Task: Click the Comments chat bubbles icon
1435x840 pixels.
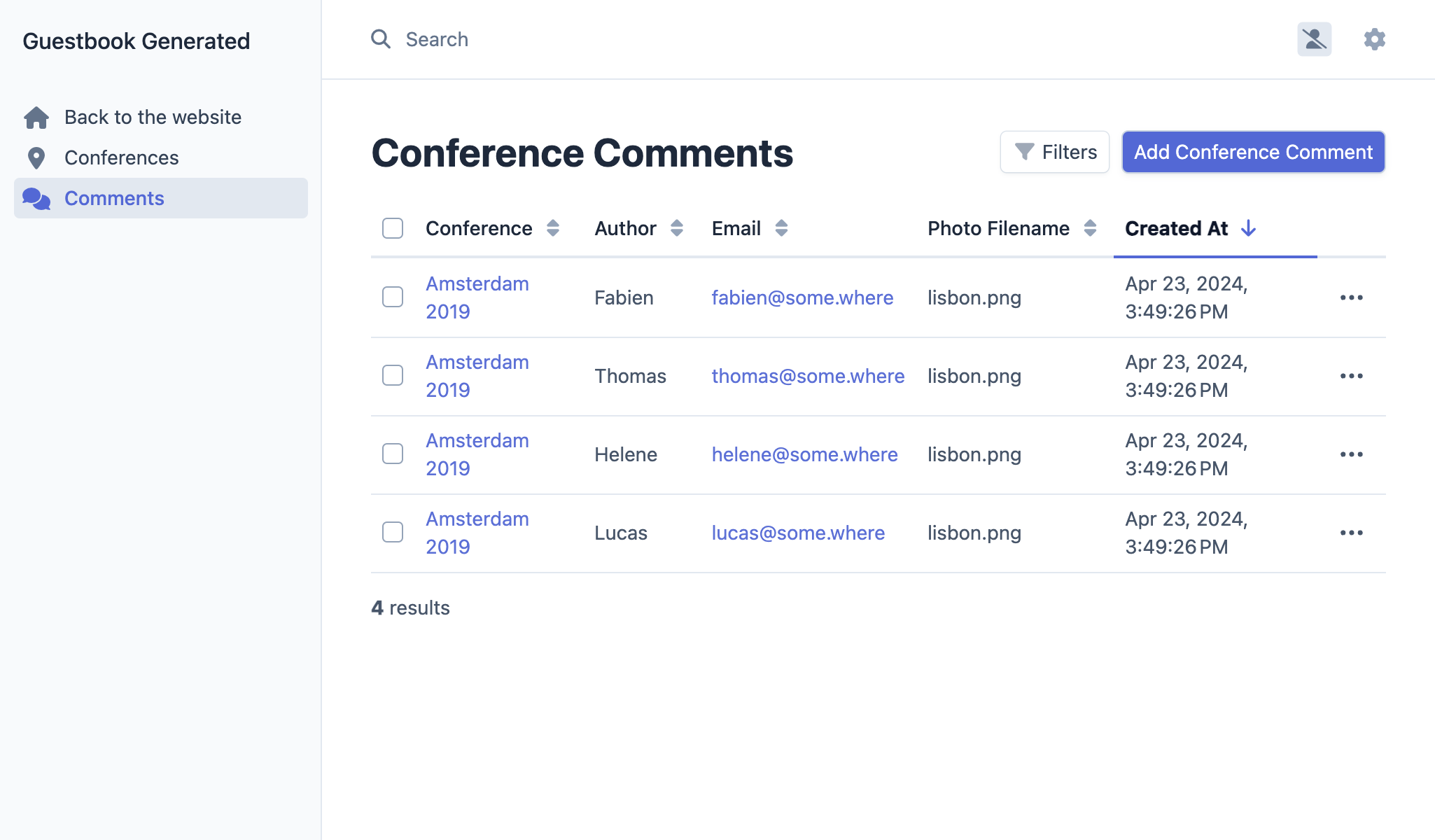Action: coord(36,199)
